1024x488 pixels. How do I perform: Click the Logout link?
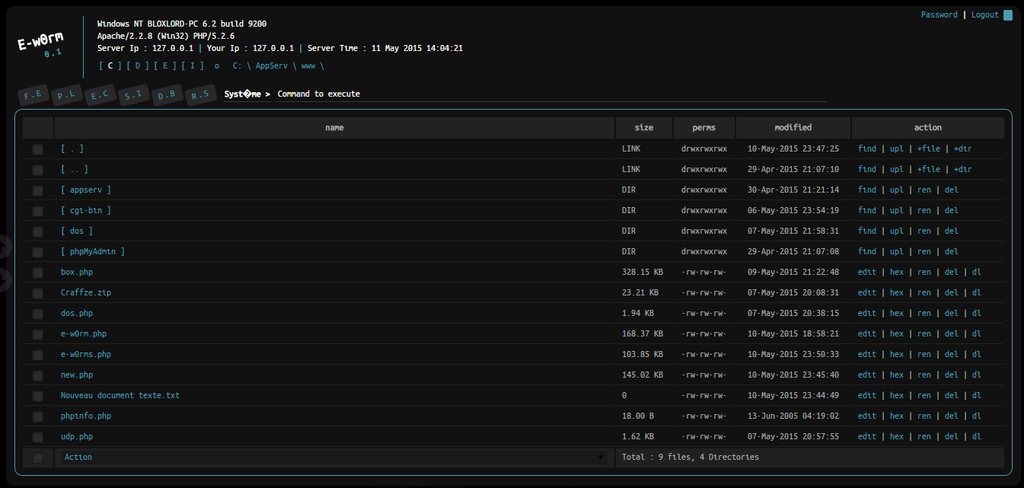click(985, 15)
